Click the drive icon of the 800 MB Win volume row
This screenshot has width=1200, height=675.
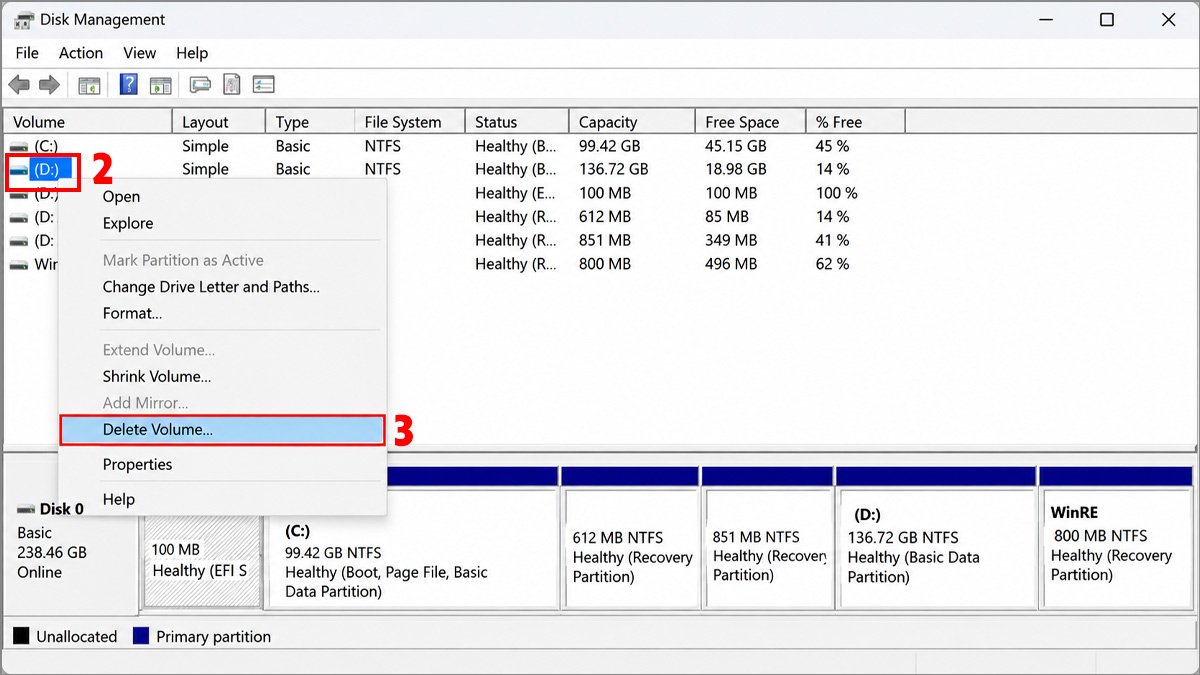pos(19,265)
